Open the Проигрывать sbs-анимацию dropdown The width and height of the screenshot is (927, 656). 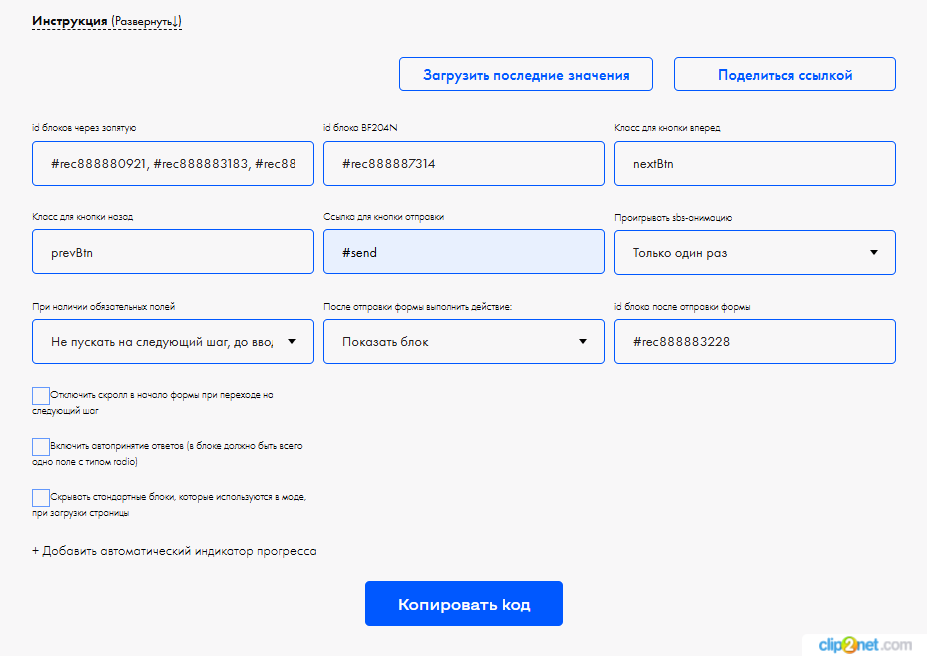(x=754, y=253)
